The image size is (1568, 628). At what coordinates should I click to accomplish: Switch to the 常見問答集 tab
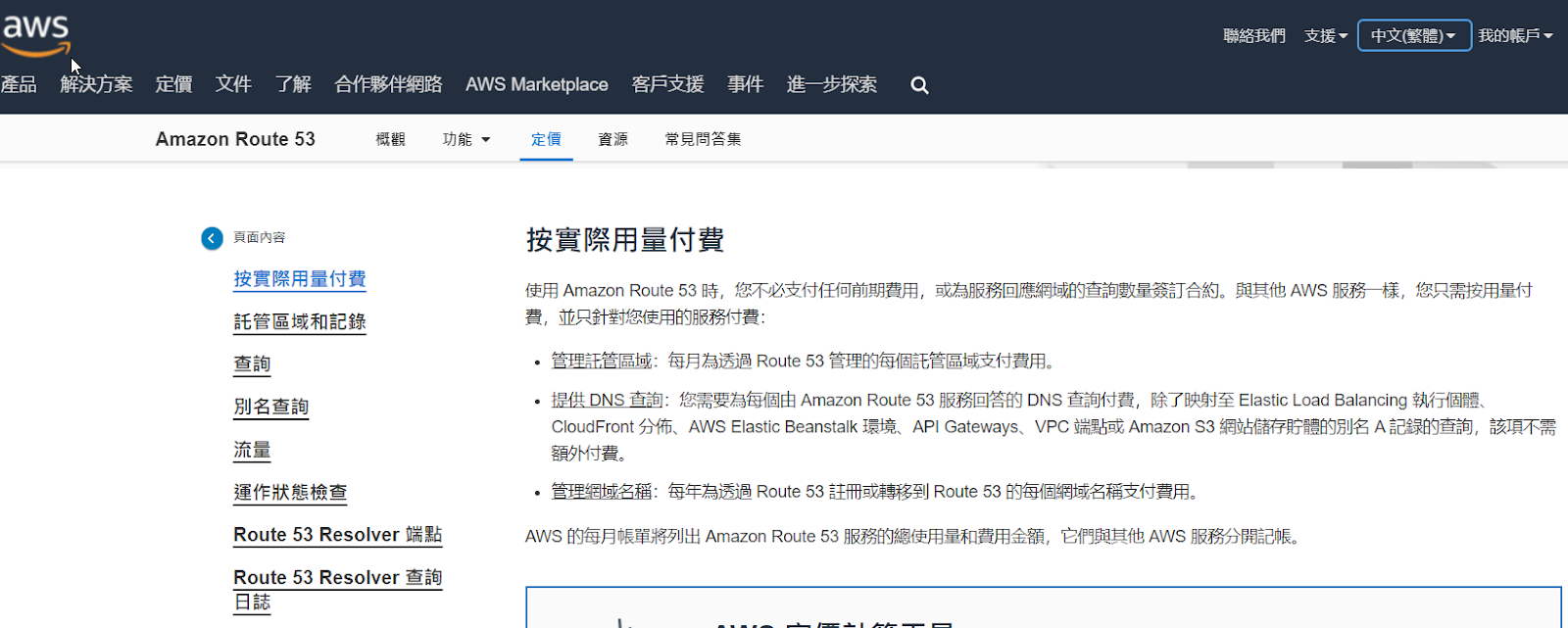pos(703,139)
